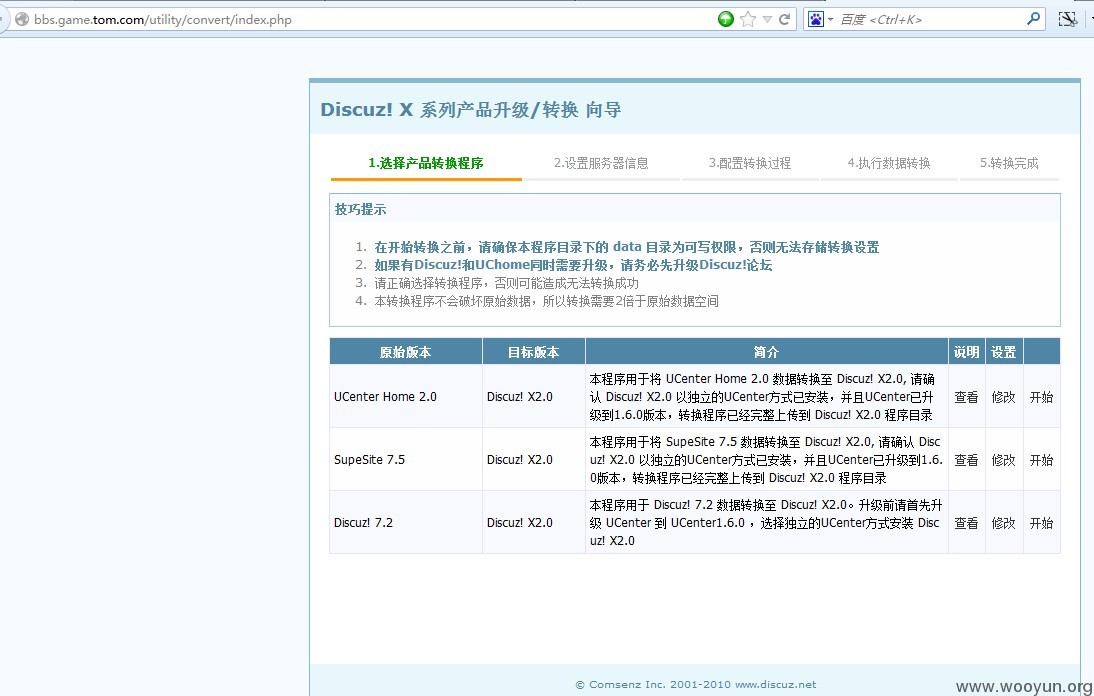This screenshot has width=1094, height=696.
Task: Click the 说明 column header
Action: [966, 352]
